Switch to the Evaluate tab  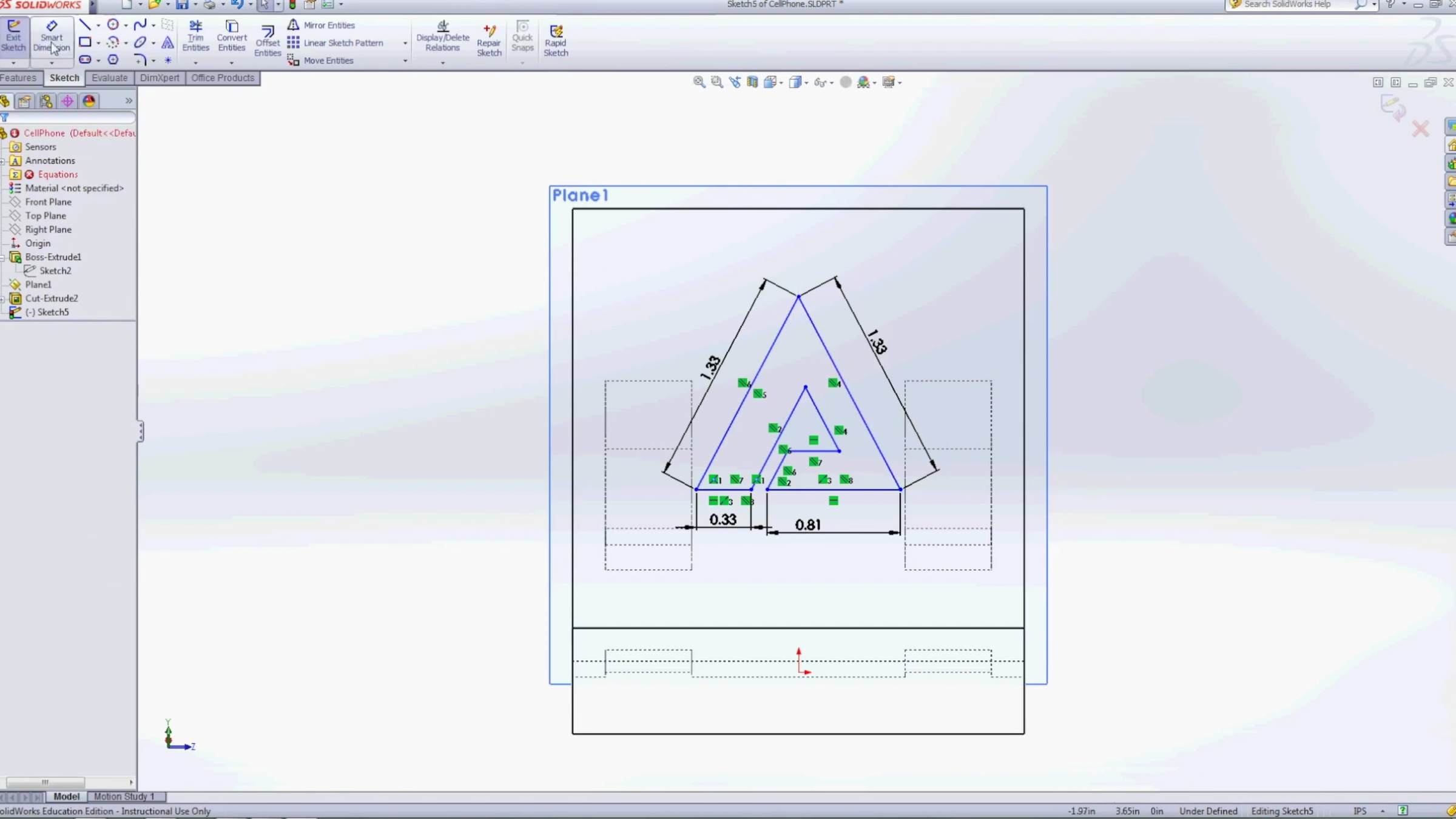coord(109,78)
